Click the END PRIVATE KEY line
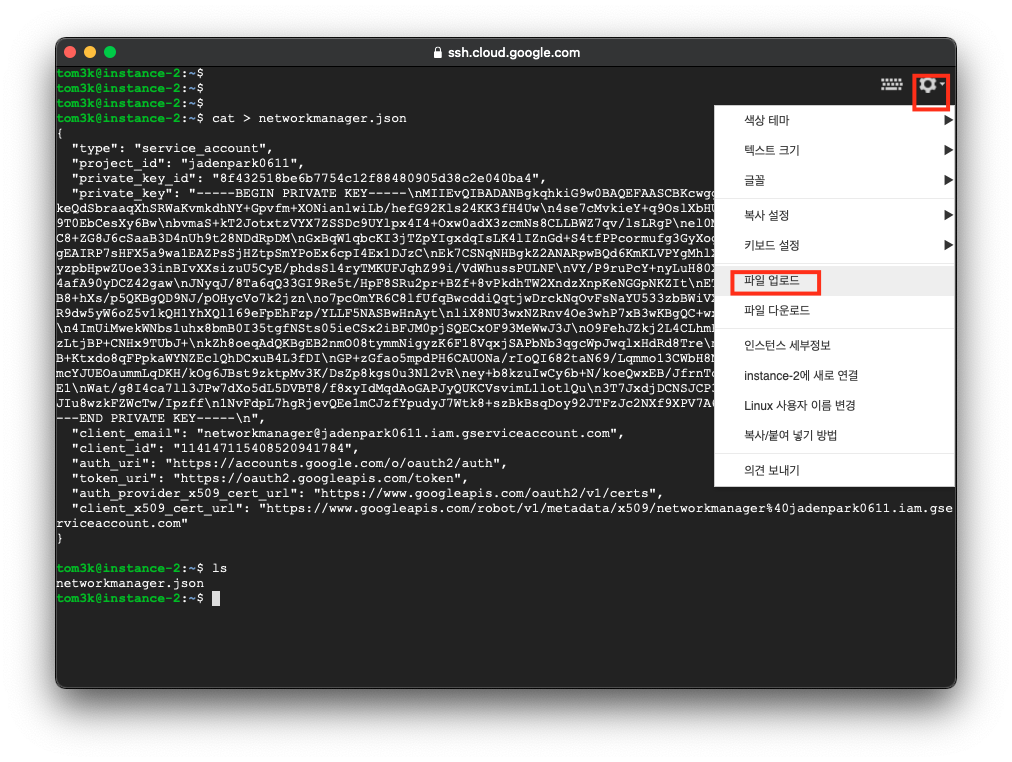 point(161,418)
